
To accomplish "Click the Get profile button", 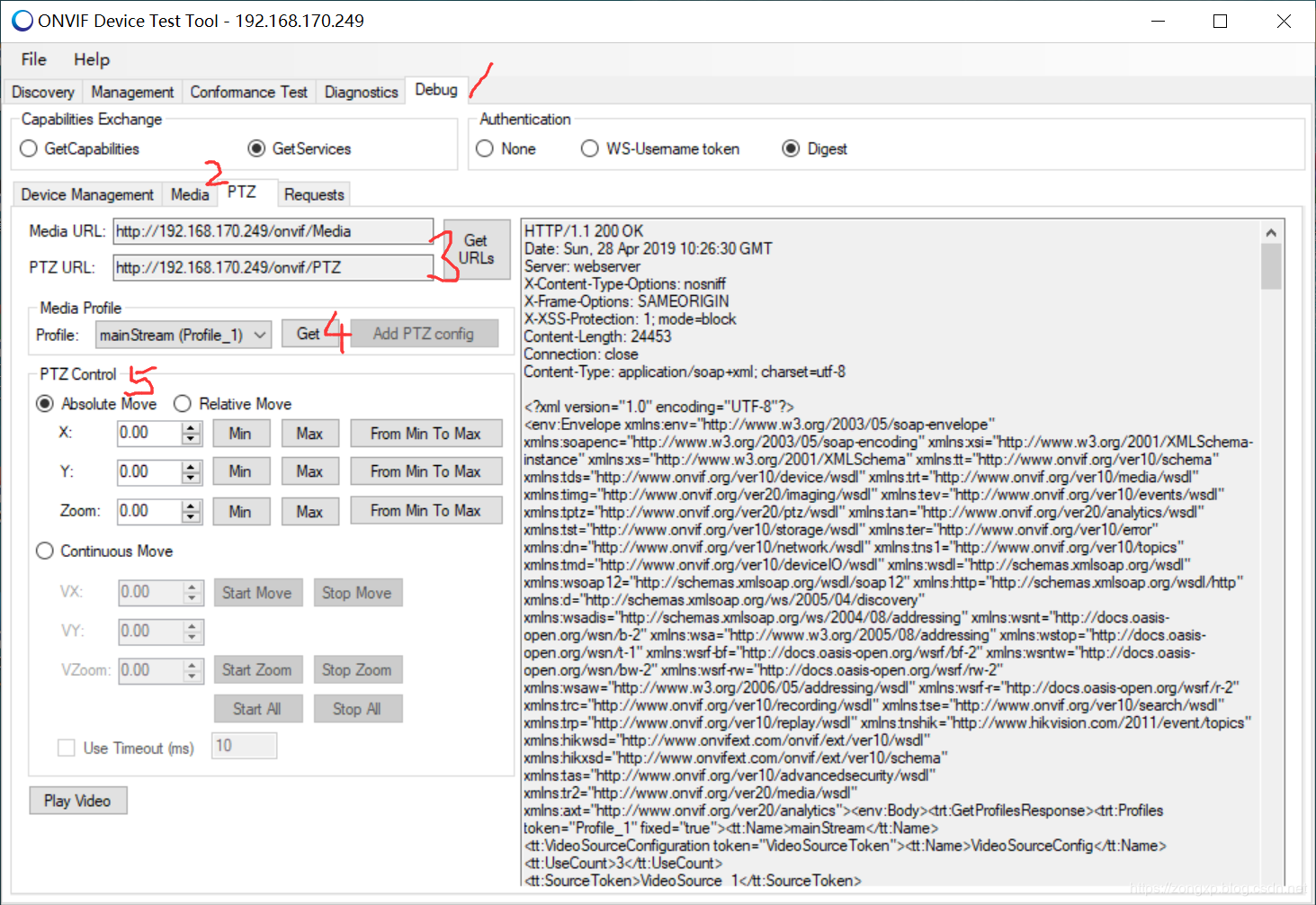I will 309,334.
